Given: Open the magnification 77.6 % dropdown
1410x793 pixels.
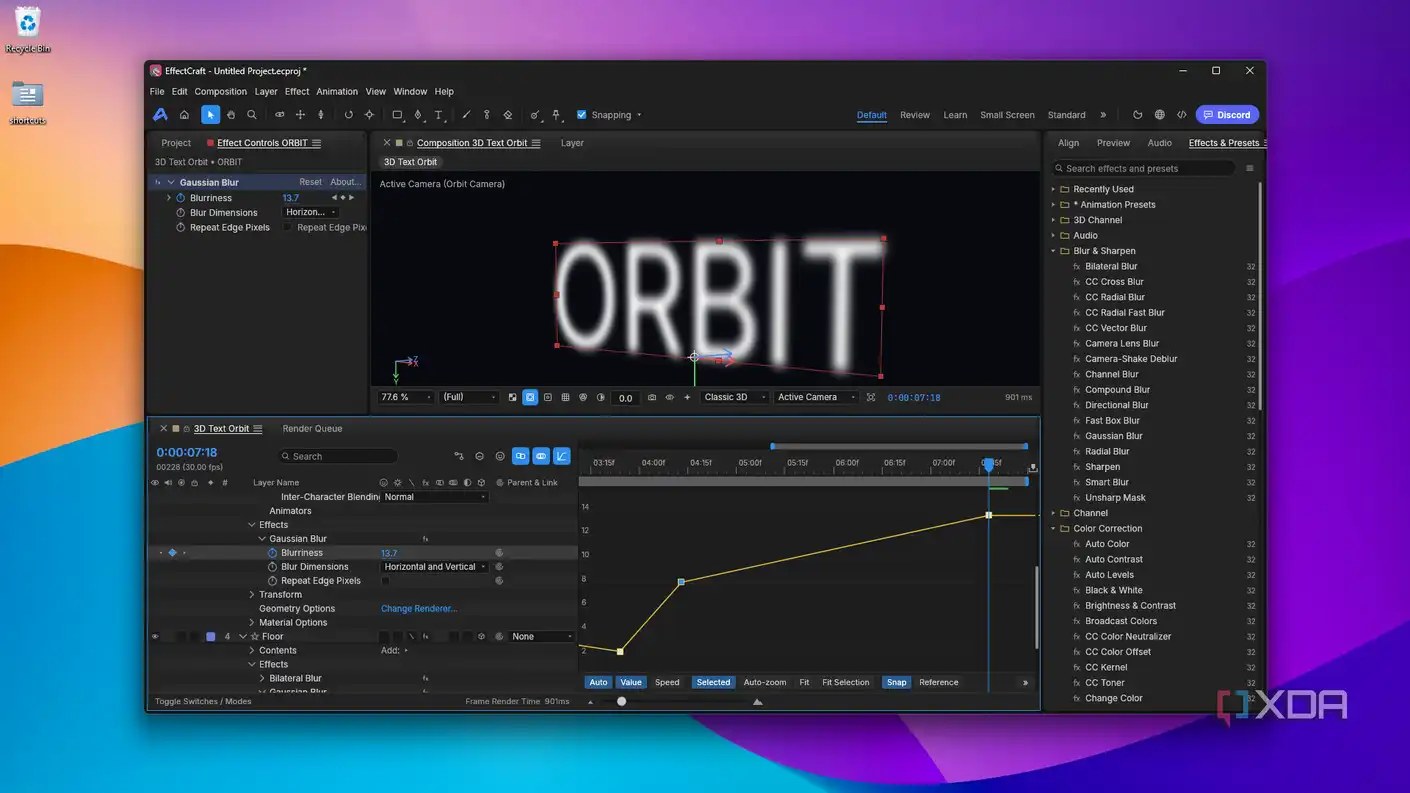Looking at the screenshot, I should click(x=406, y=397).
